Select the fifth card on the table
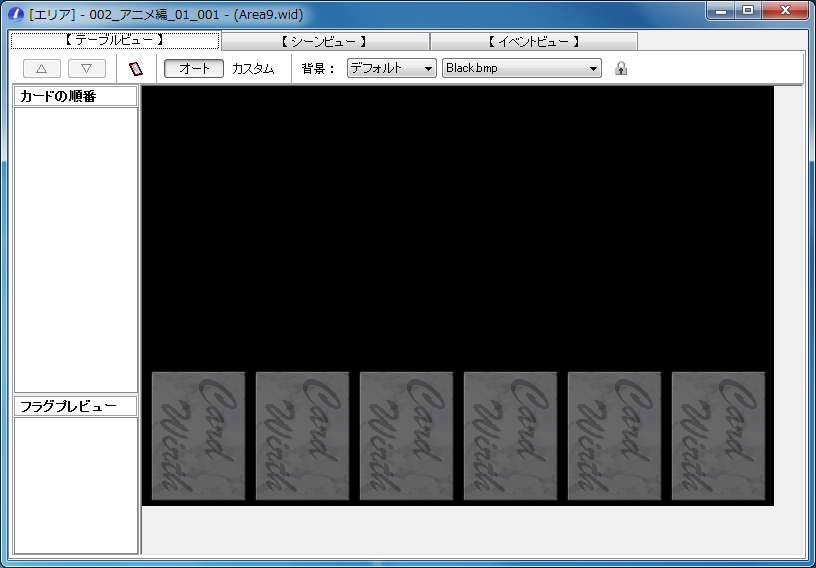 point(615,436)
